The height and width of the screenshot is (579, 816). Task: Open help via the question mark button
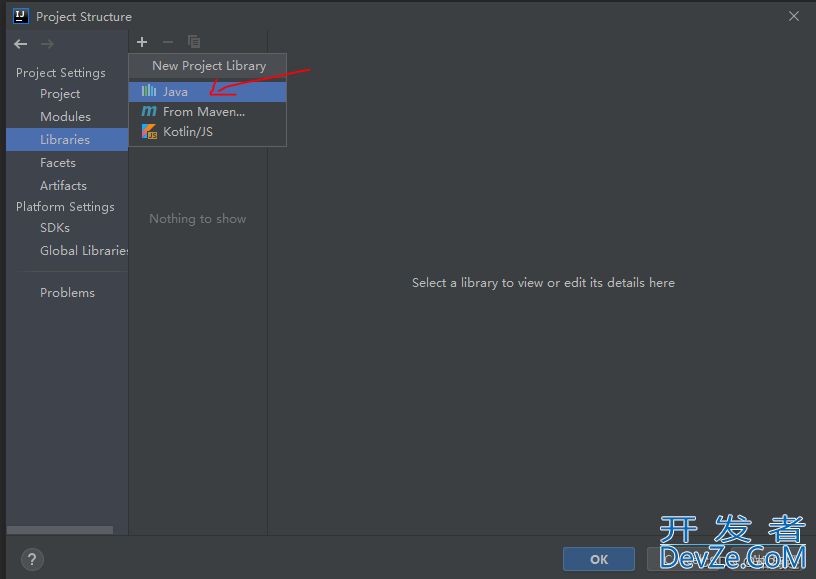coord(32,560)
